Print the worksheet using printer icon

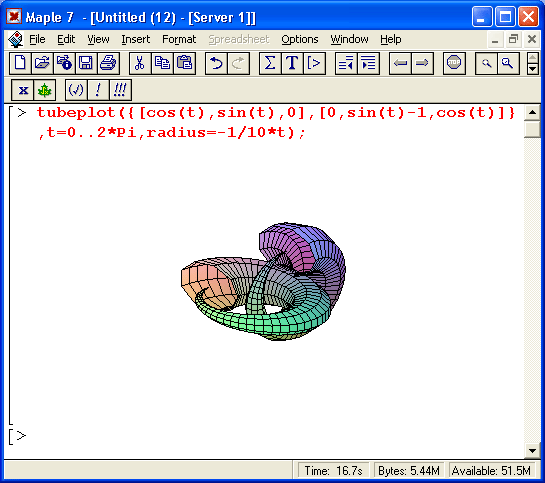pos(108,64)
